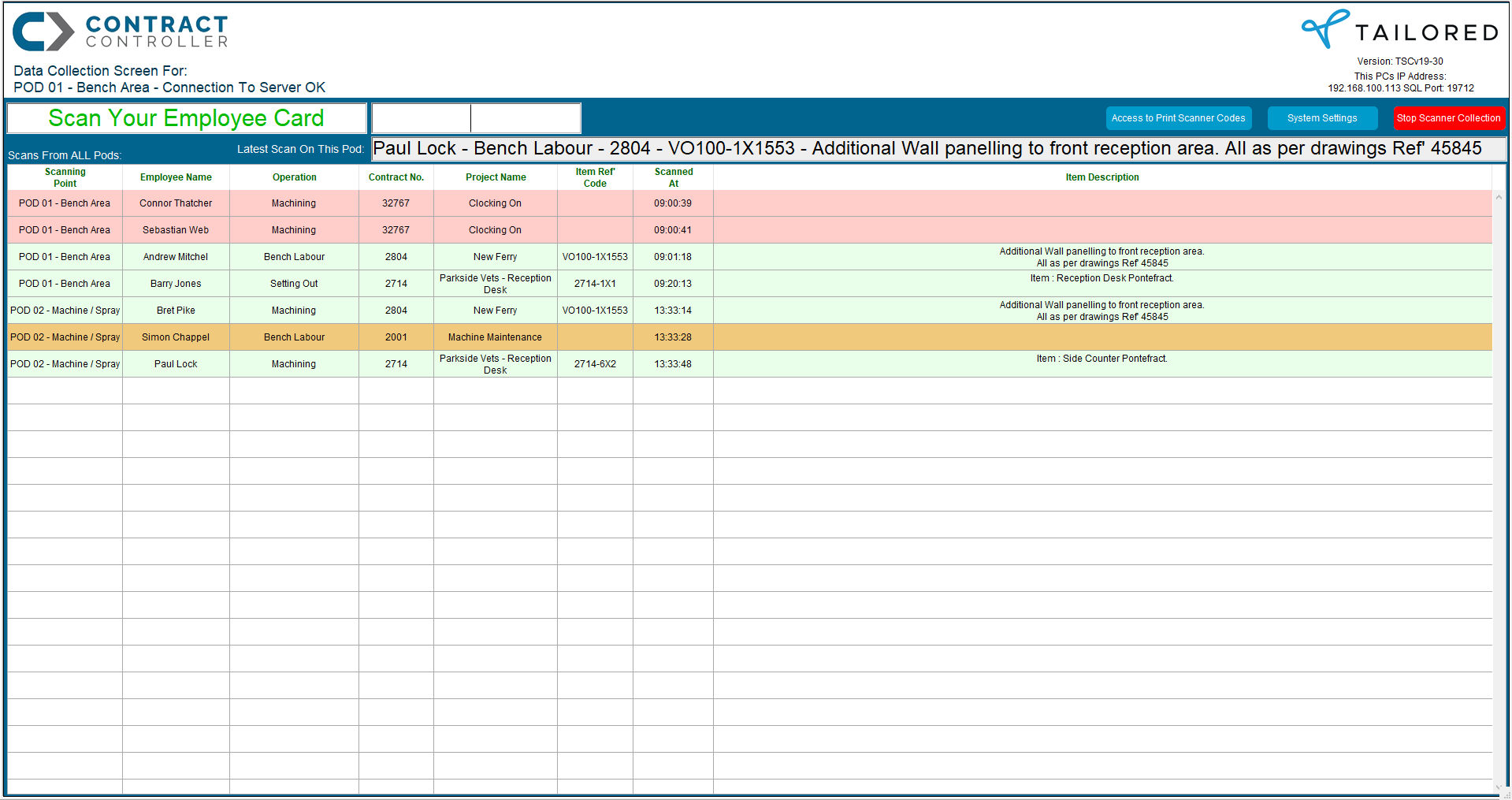Viewport: 1512px width, 800px height.
Task: Click the Version TSCv19-30 text
Action: coord(1400,61)
